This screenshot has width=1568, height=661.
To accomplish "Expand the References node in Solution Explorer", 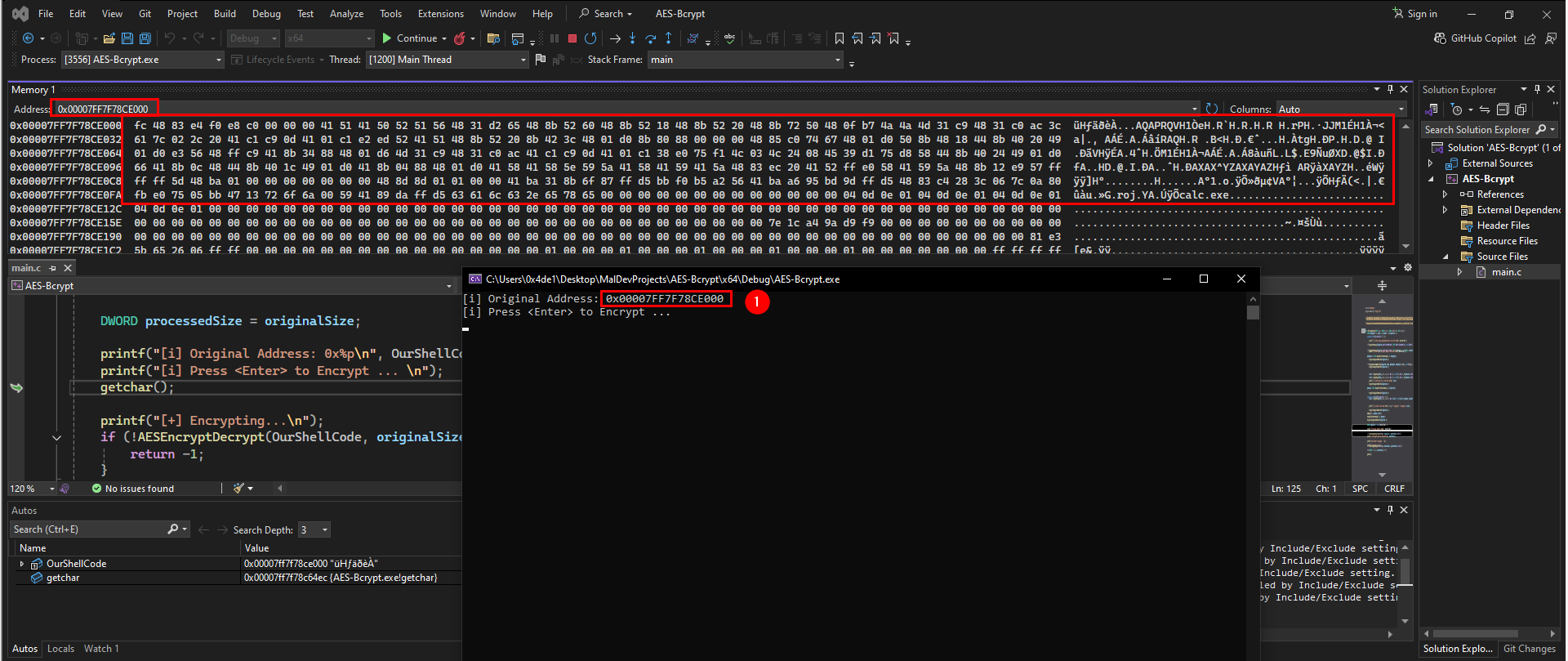I will click(x=1445, y=194).
